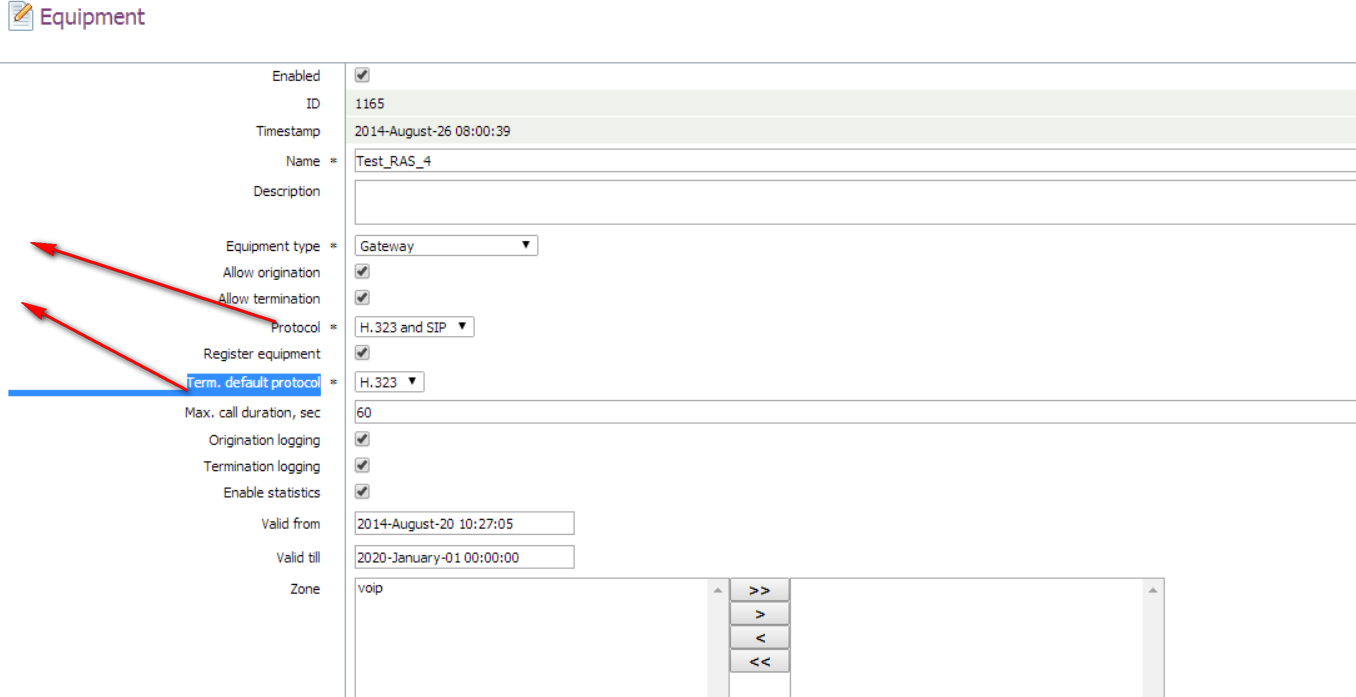The image size is (1356, 697).
Task: Click the Zone label
Action: point(305,589)
